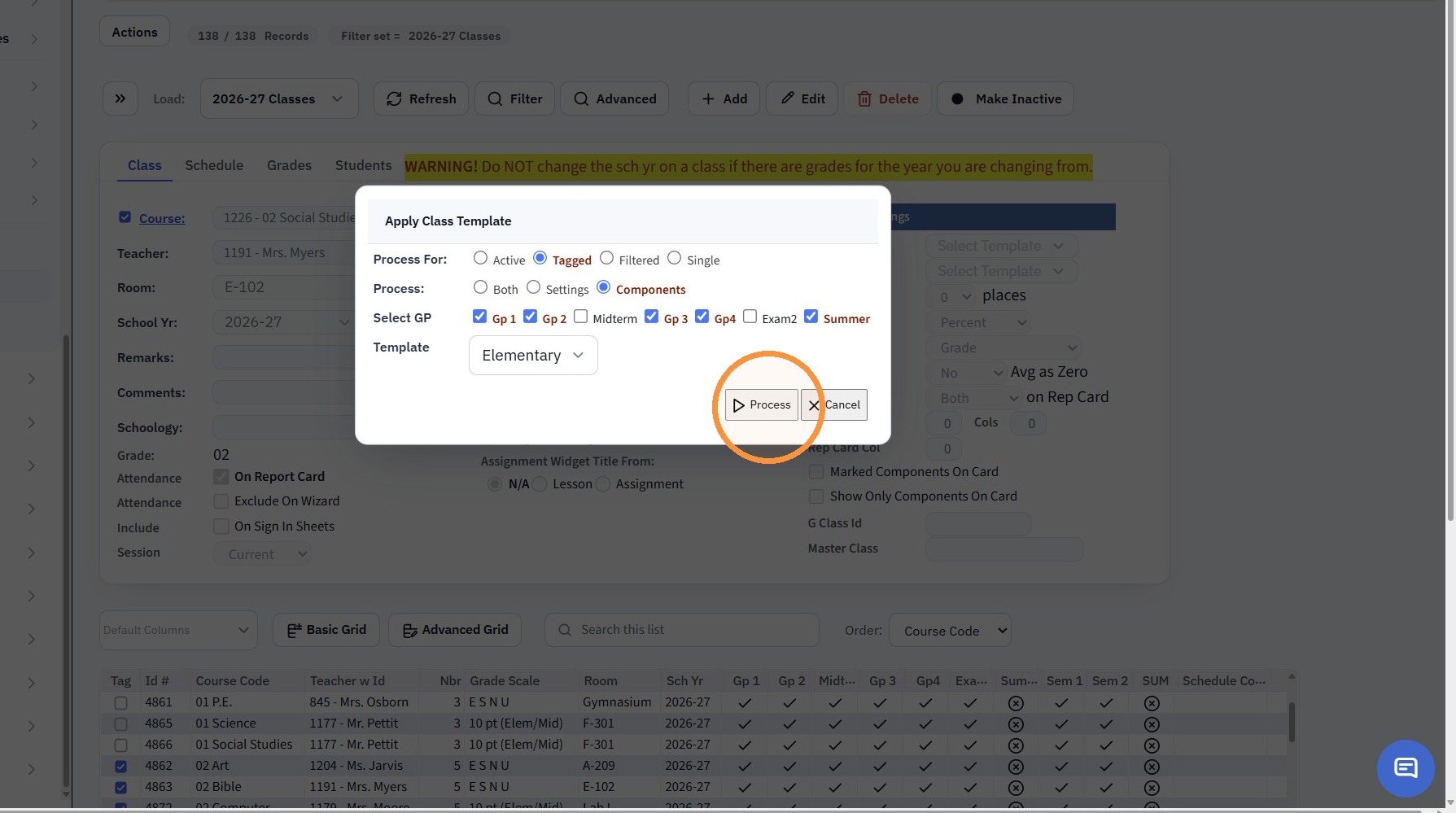Uncheck the Gp4 checkbox
Image resolution: width=1456 pixels, height=813 pixels.
702,317
